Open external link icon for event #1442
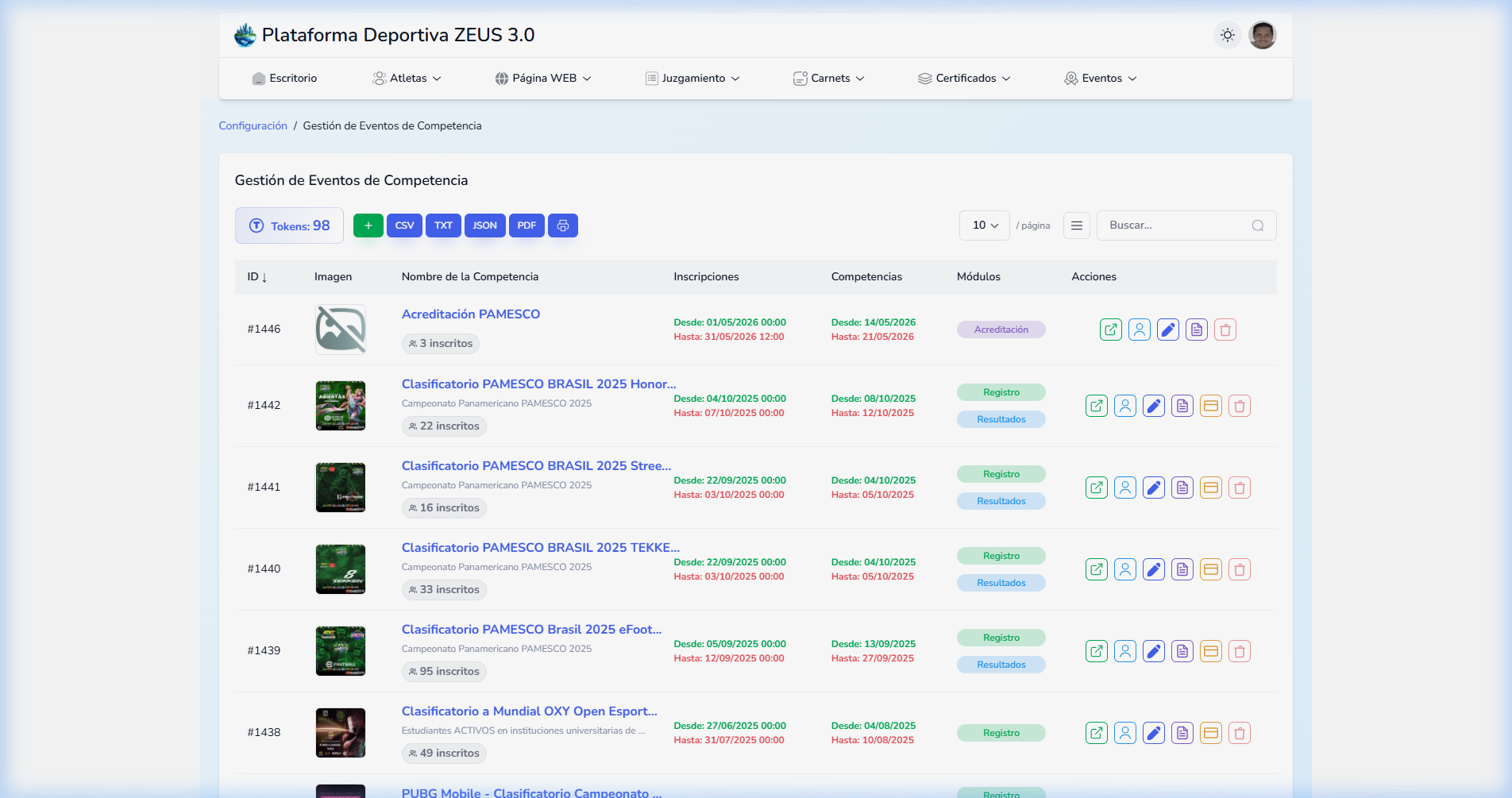1512x798 pixels. pyautogui.click(x=1097, y=406)
